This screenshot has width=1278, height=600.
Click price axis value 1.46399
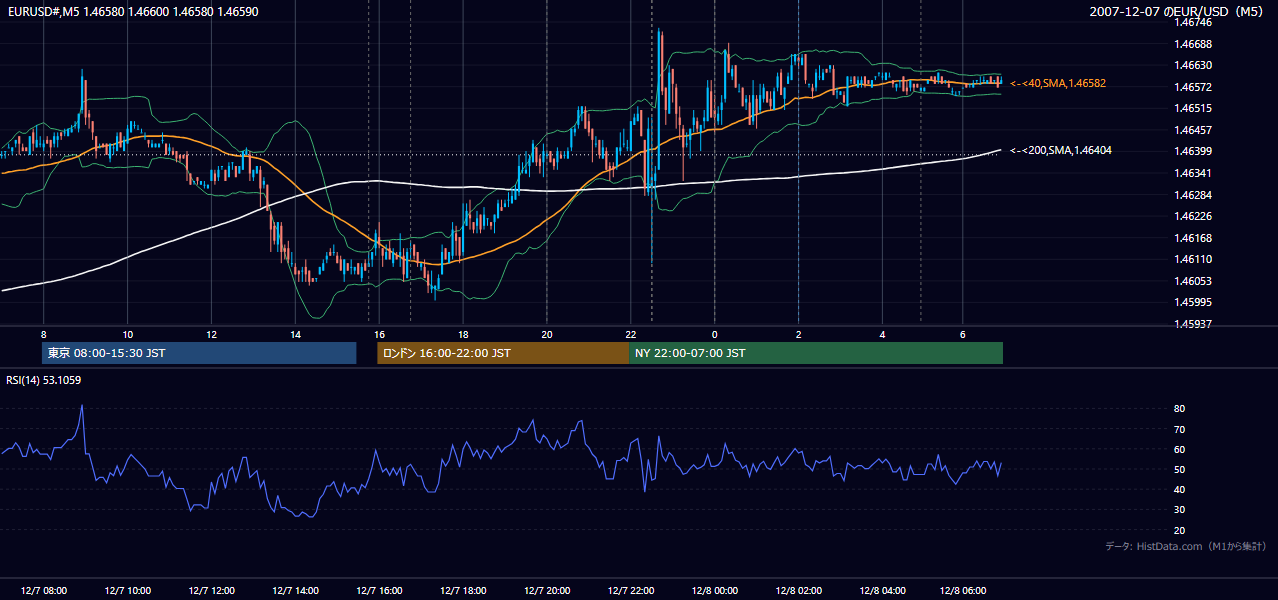(1192, 151)
